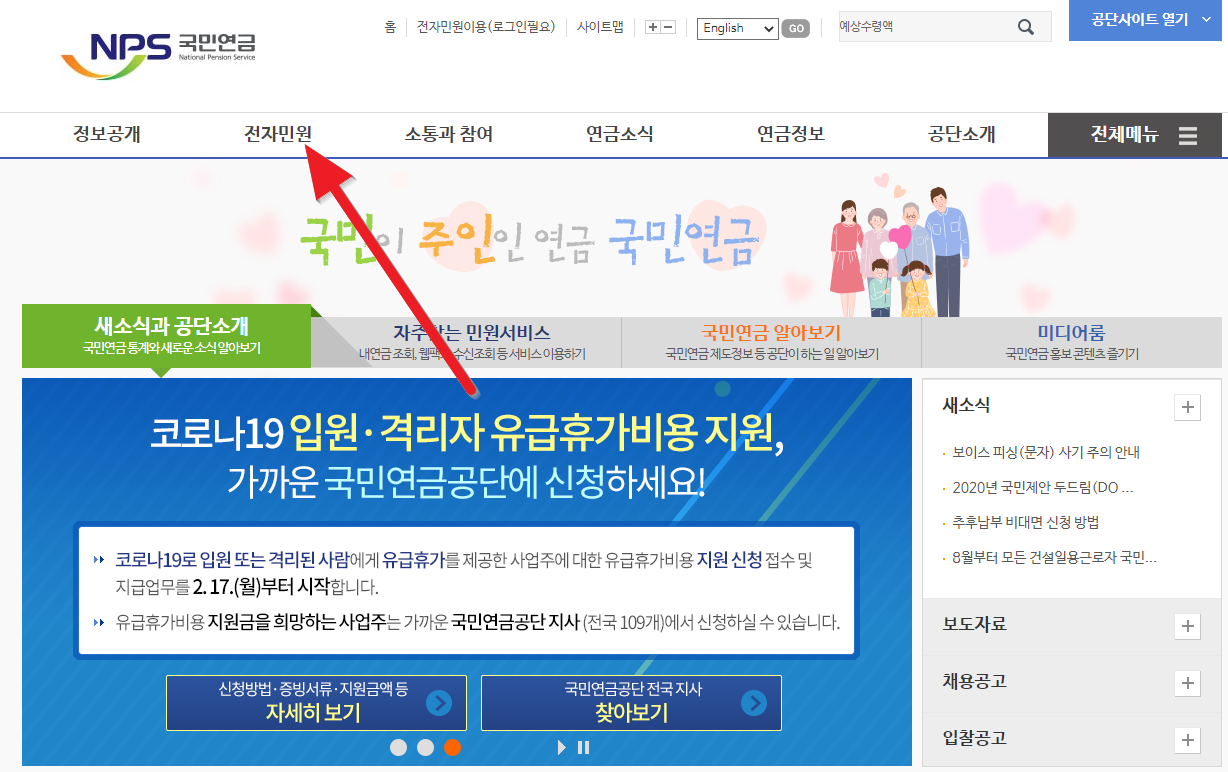Click 찾아보기 banner button
1228x772 pixels.
631,703
